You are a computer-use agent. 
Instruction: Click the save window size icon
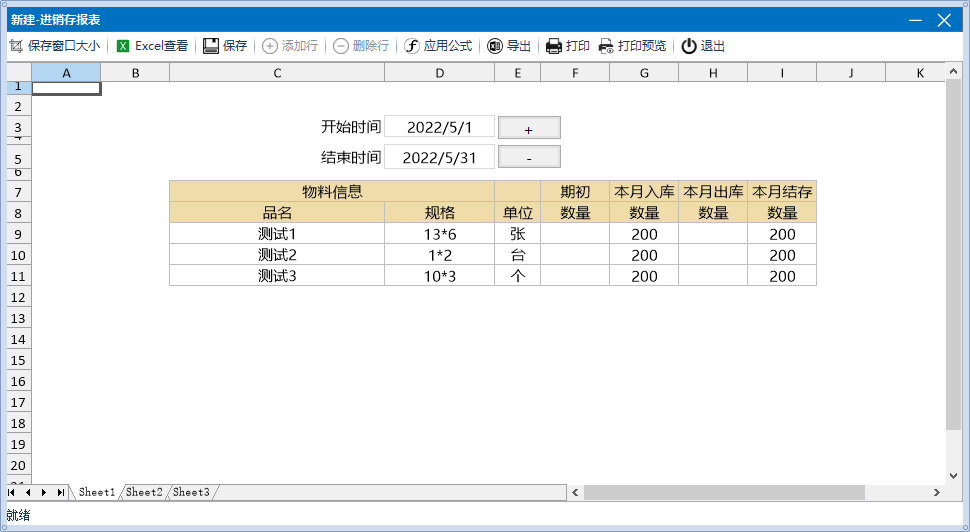(x=15, y=46)
